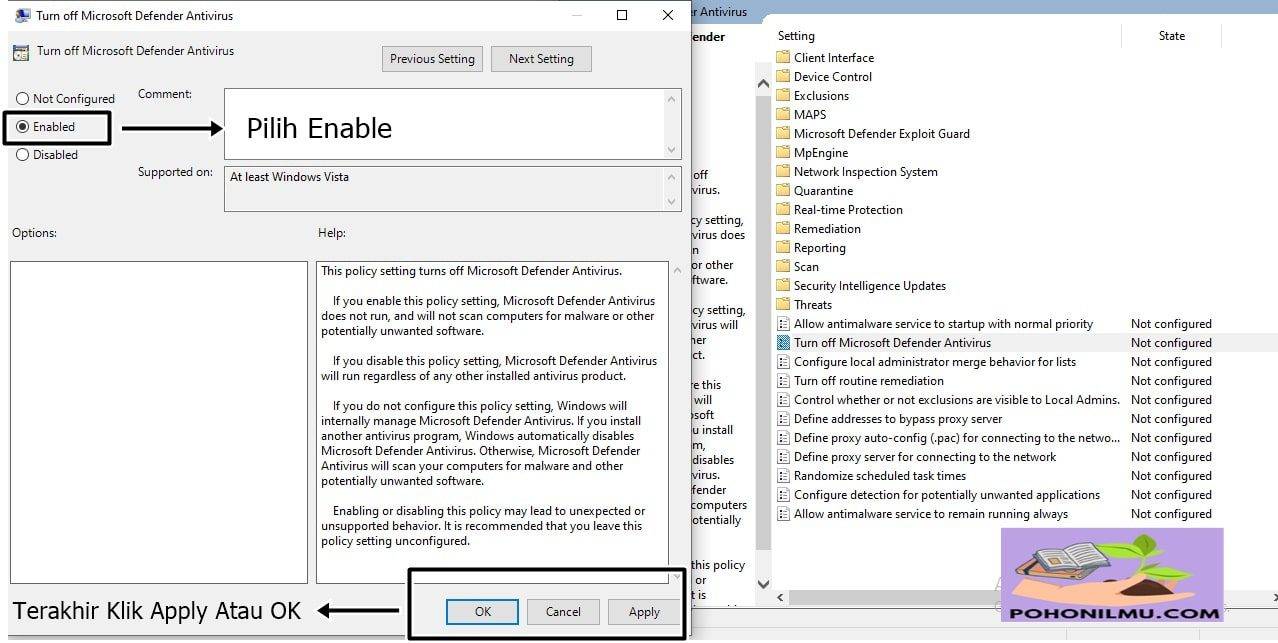
Task: Click policy icon for Turn off Microsoft Defender Antivirus
Action: point(784,343)
